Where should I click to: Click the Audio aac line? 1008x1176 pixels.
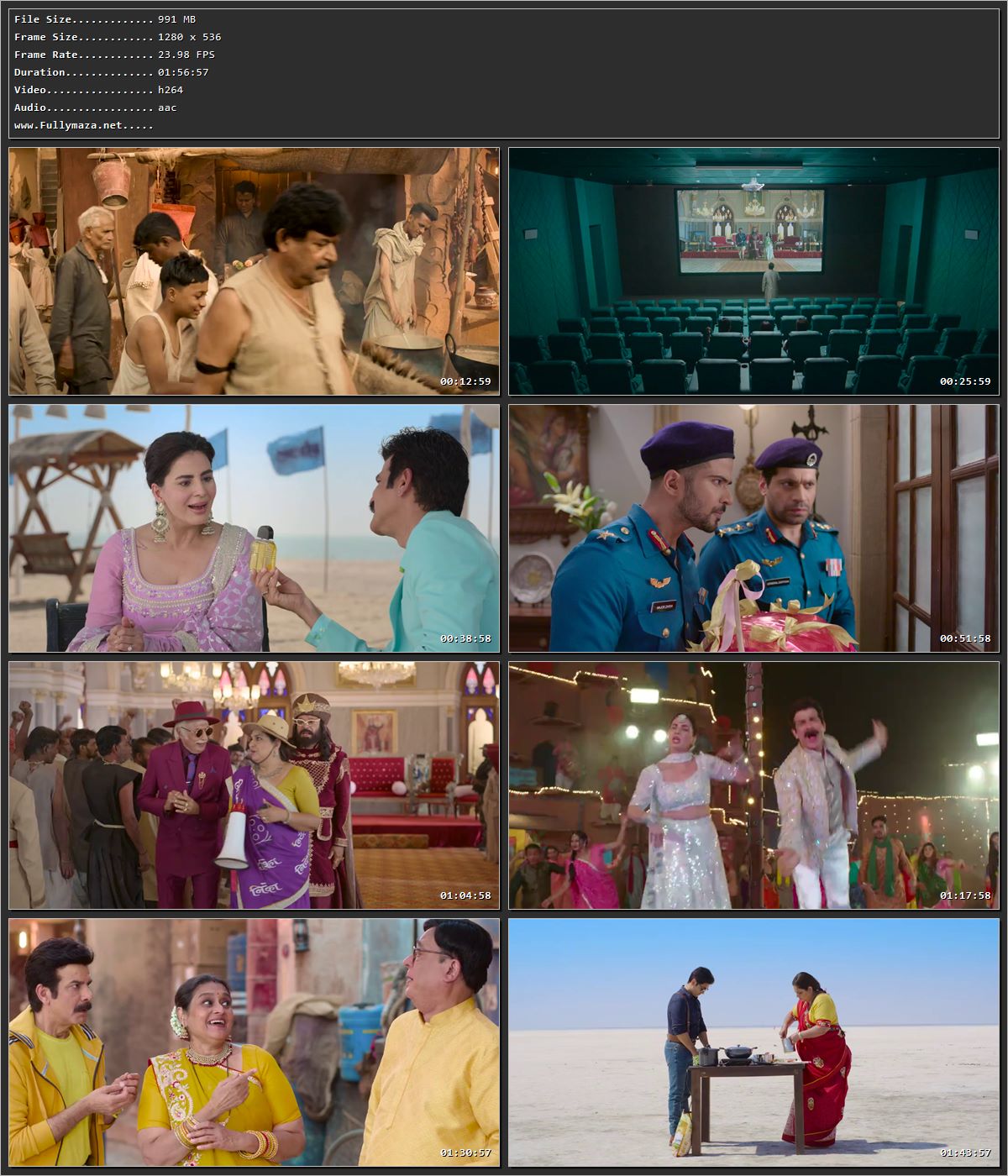point(95,108)
